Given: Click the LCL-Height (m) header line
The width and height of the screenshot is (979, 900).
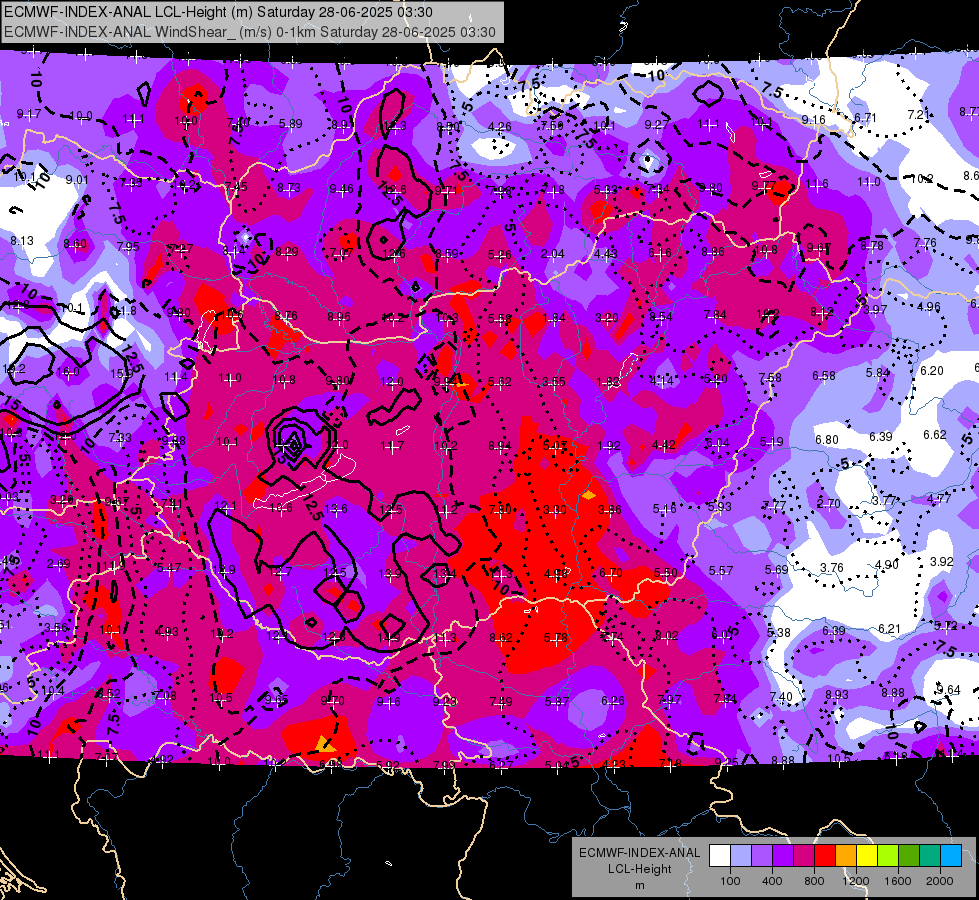Looking at the screenshot, I should point(218,12).
